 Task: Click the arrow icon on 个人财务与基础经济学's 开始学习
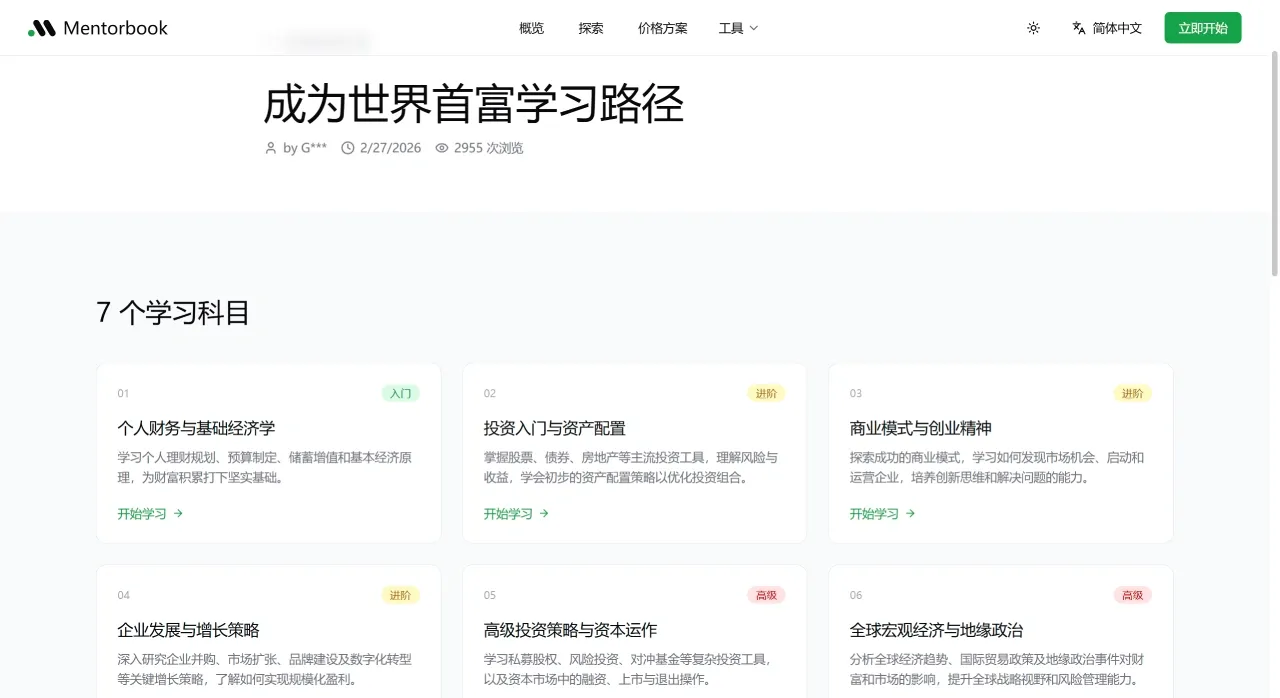[178, 513]
